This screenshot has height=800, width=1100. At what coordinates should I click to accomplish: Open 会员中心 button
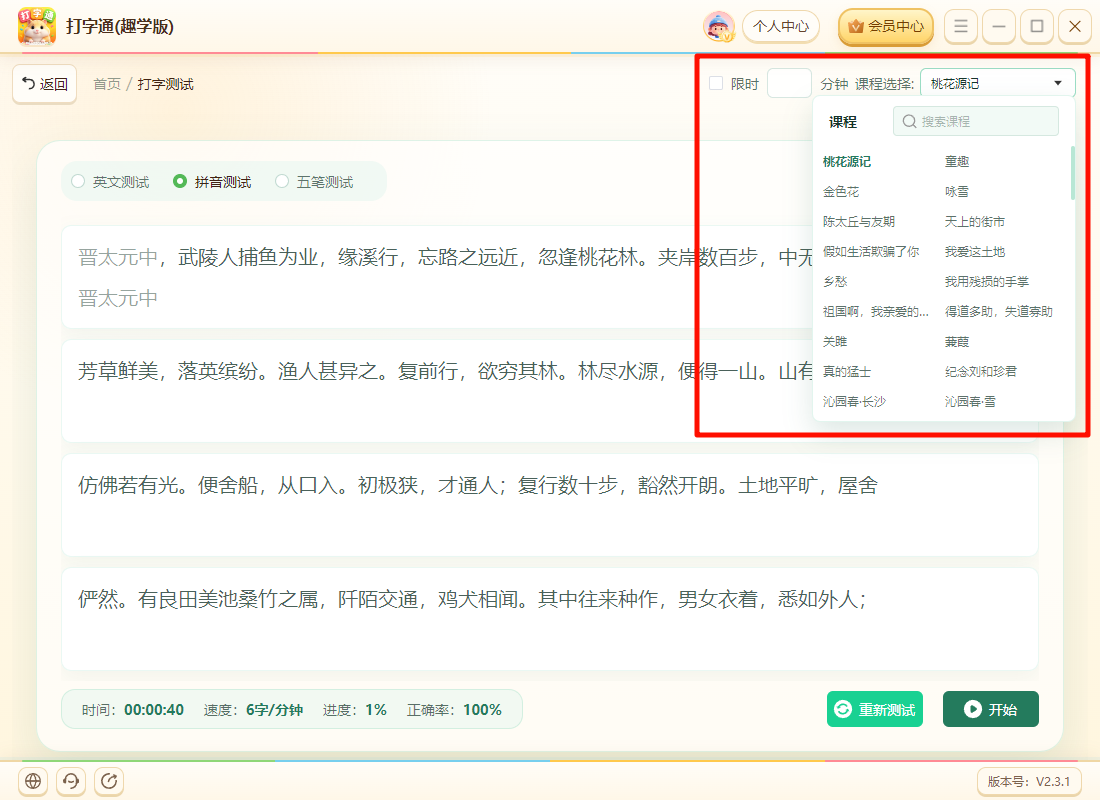click(886, 27)
